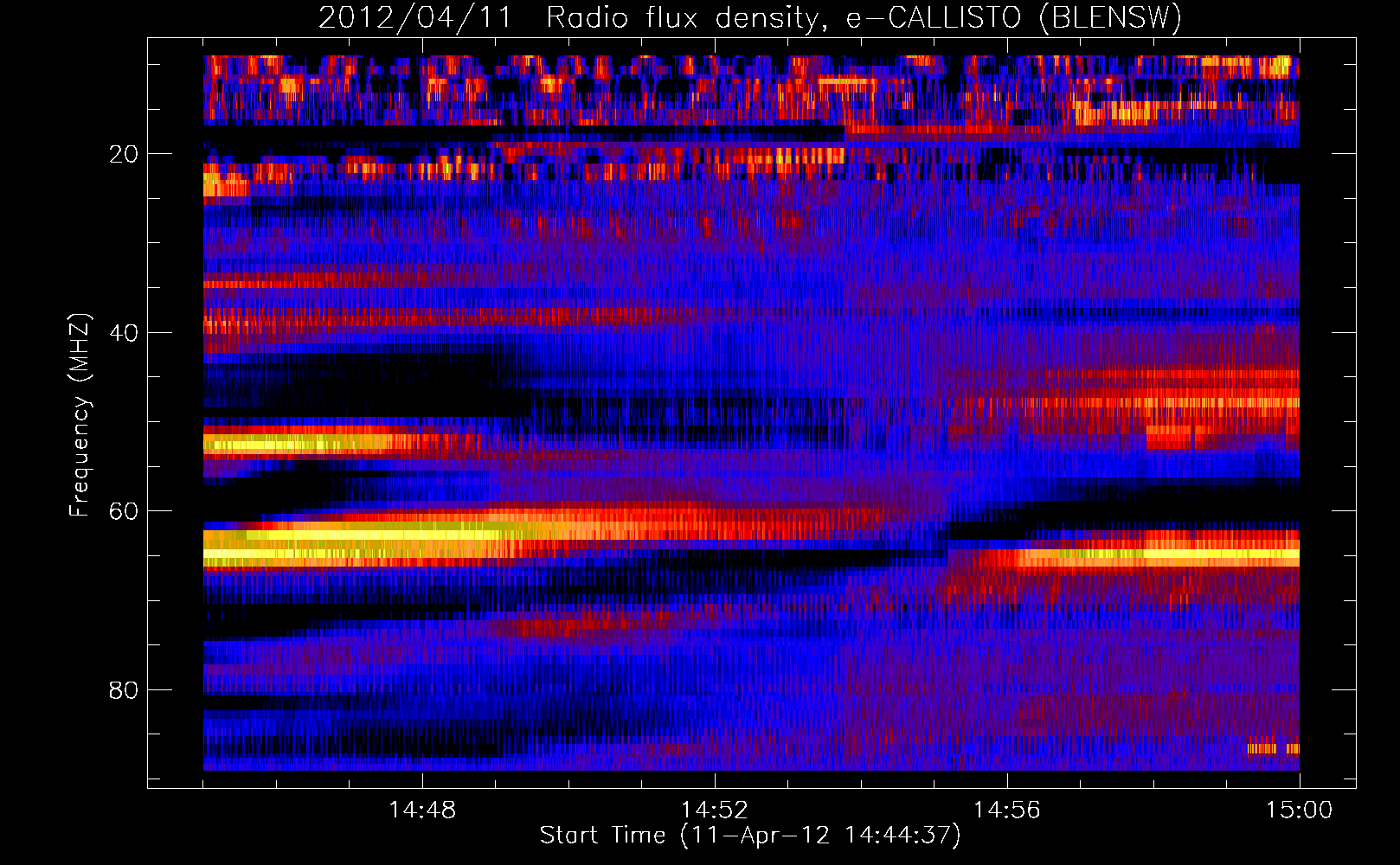This screenshot has height=865, width=1400.
Task: Click the 14:48 time tick label
Action: [422, 811]
